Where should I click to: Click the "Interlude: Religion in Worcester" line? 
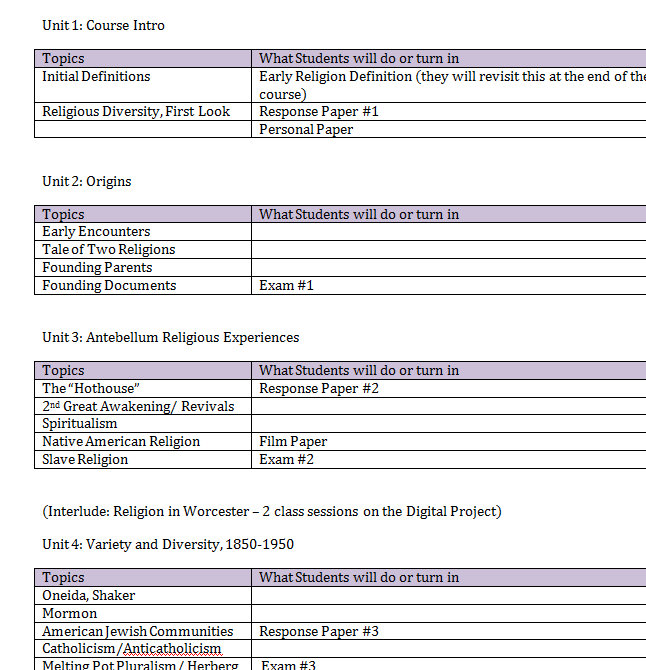tap(272, 511)
